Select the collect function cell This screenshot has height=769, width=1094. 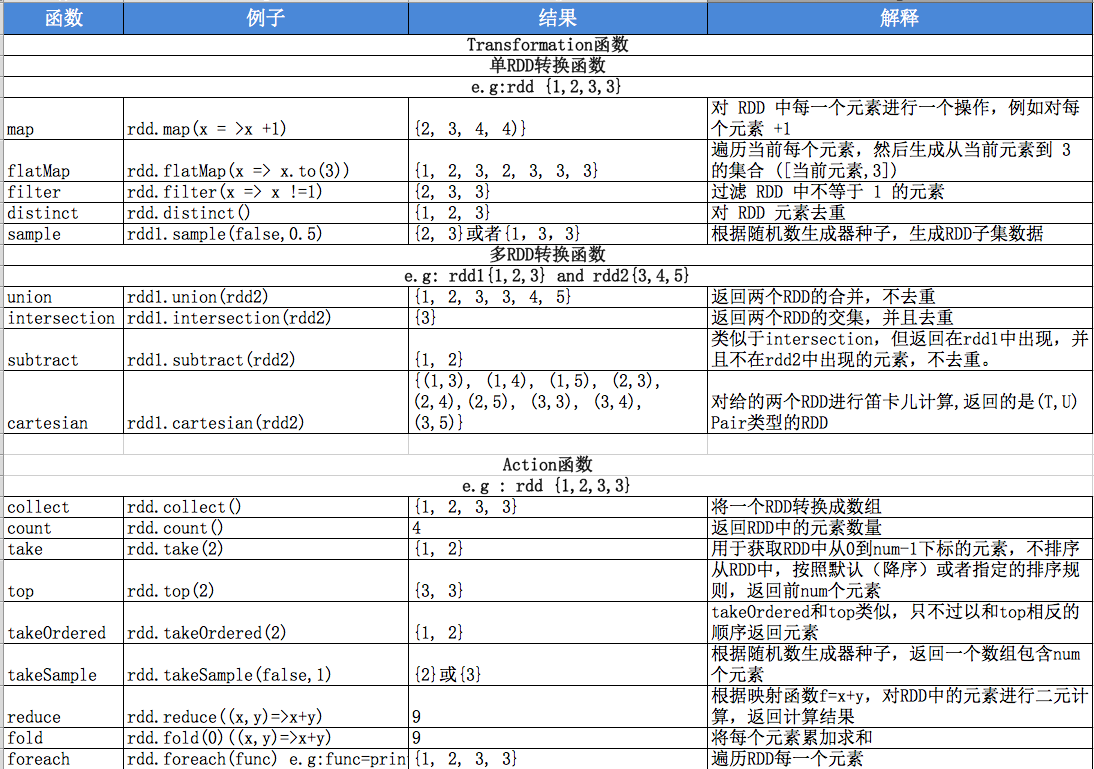click(x=60, y=507)
